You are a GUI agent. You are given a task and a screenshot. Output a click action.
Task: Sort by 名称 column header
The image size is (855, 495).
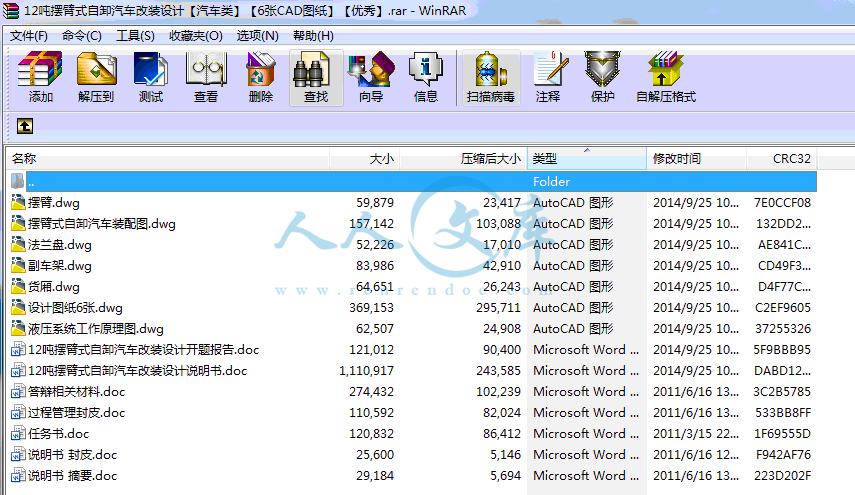coord(168,159)
